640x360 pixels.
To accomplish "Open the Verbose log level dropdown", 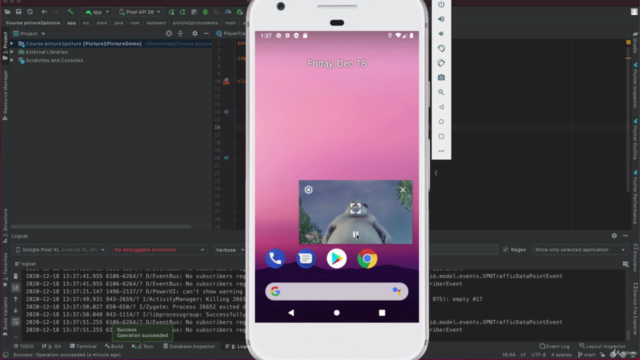I will coord(230,250).
